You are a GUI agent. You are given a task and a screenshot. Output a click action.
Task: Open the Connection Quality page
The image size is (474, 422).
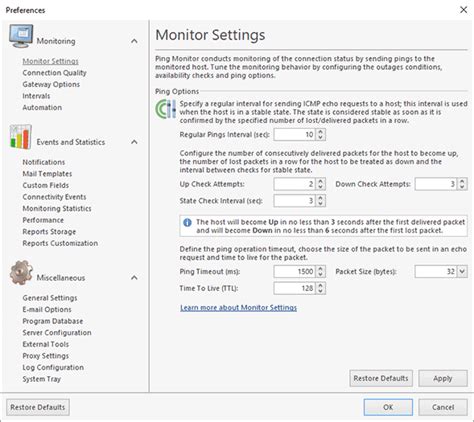pos(54,73)
